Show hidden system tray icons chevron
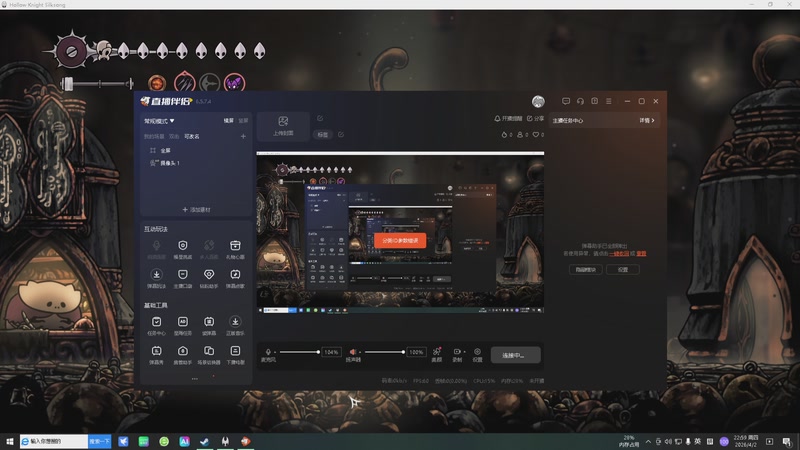This screenshot has height=450, width=800. coord(648,441)
